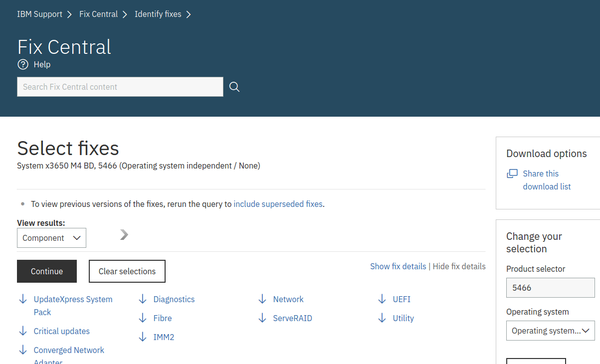The height and width of the screenshot is (364, 600).
Task: Click the gray chevron next to Component dropdown
Action: coord(124,235)
